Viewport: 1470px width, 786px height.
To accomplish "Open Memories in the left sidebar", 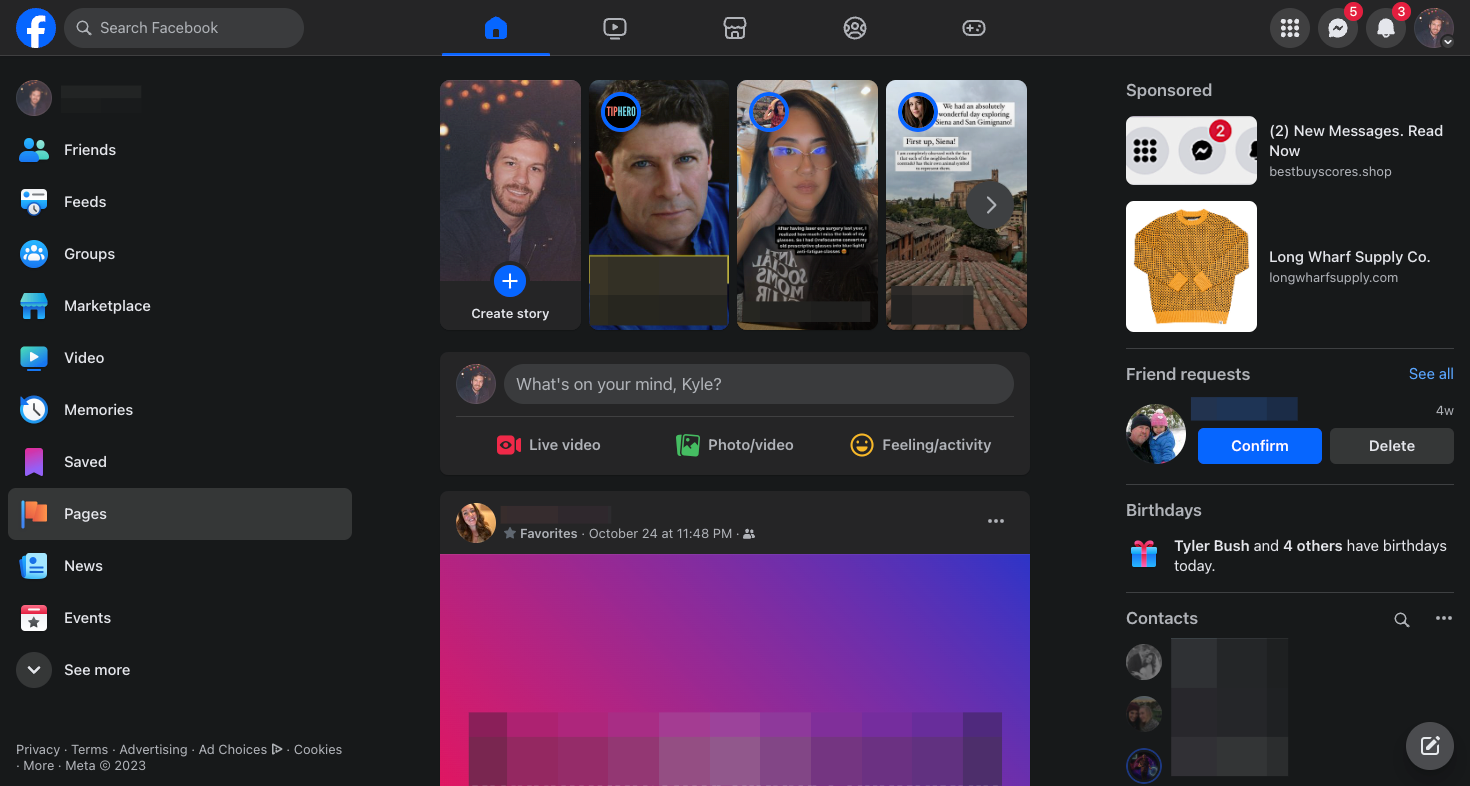I will click(180, 410).
